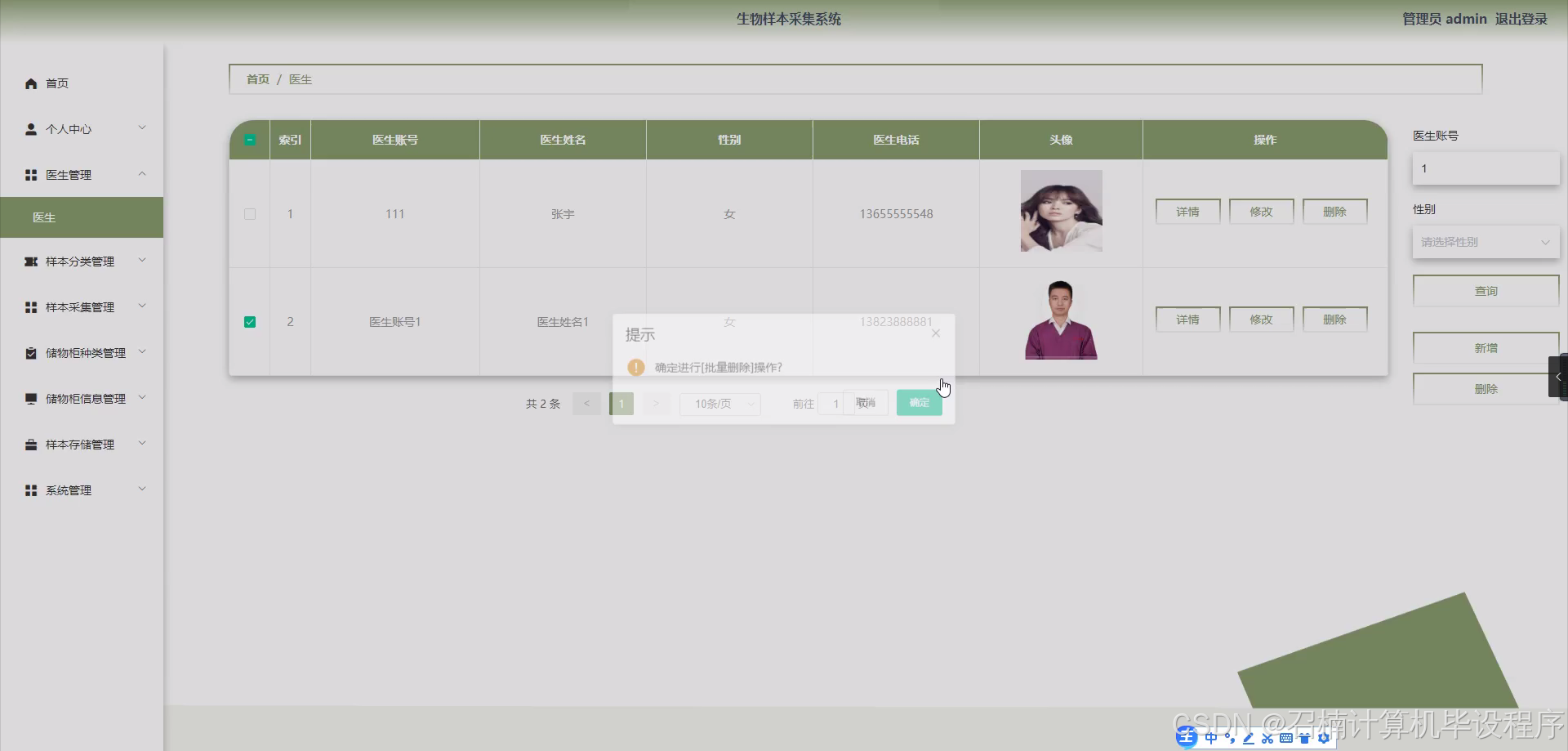Screen dimensions: 1568x751
Task: Click the phone number 13655555548
Action: click(896, 214)
